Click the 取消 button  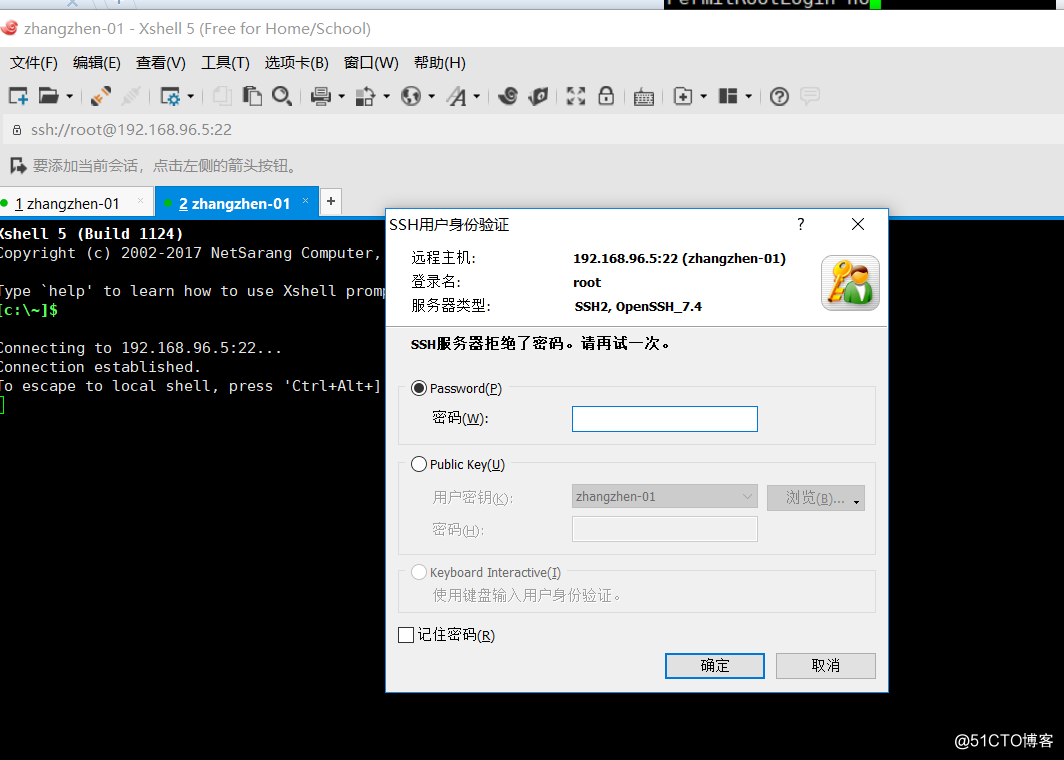[x=826, y=666]
